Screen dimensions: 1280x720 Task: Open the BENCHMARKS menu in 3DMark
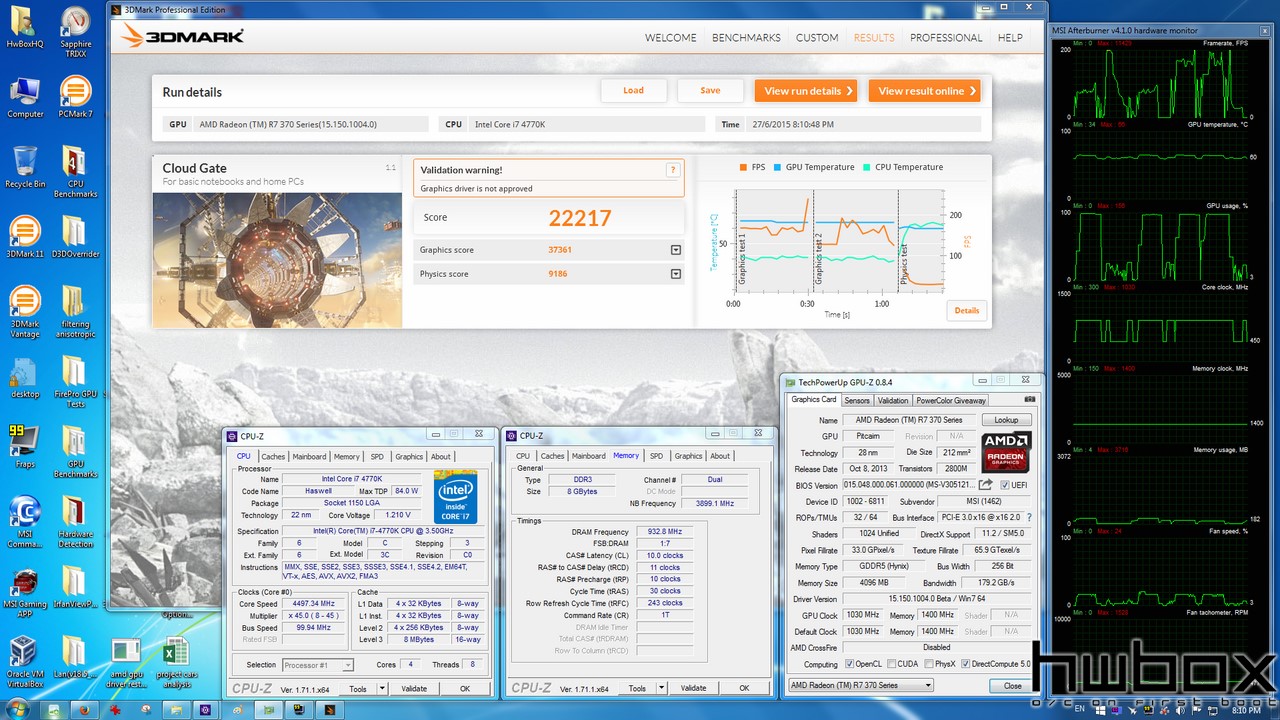(746, 38)
